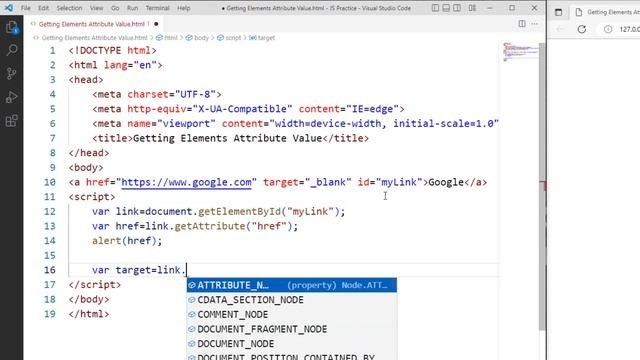
Task: Click the property icon beside COMMENT_NODE
Action: [x=191, y=314]
